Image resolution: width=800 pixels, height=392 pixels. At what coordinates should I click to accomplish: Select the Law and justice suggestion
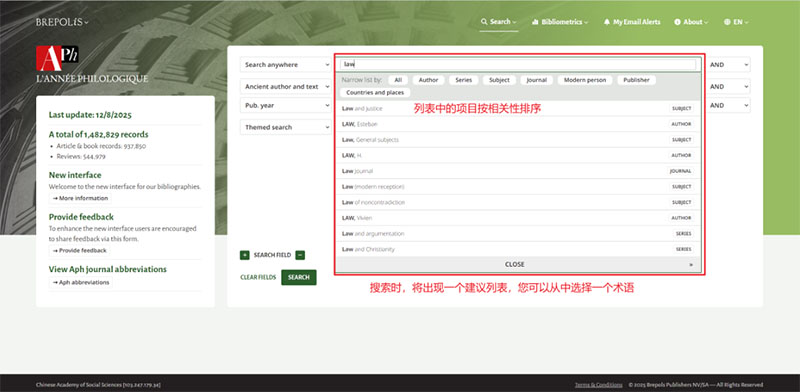coord(518,109)
